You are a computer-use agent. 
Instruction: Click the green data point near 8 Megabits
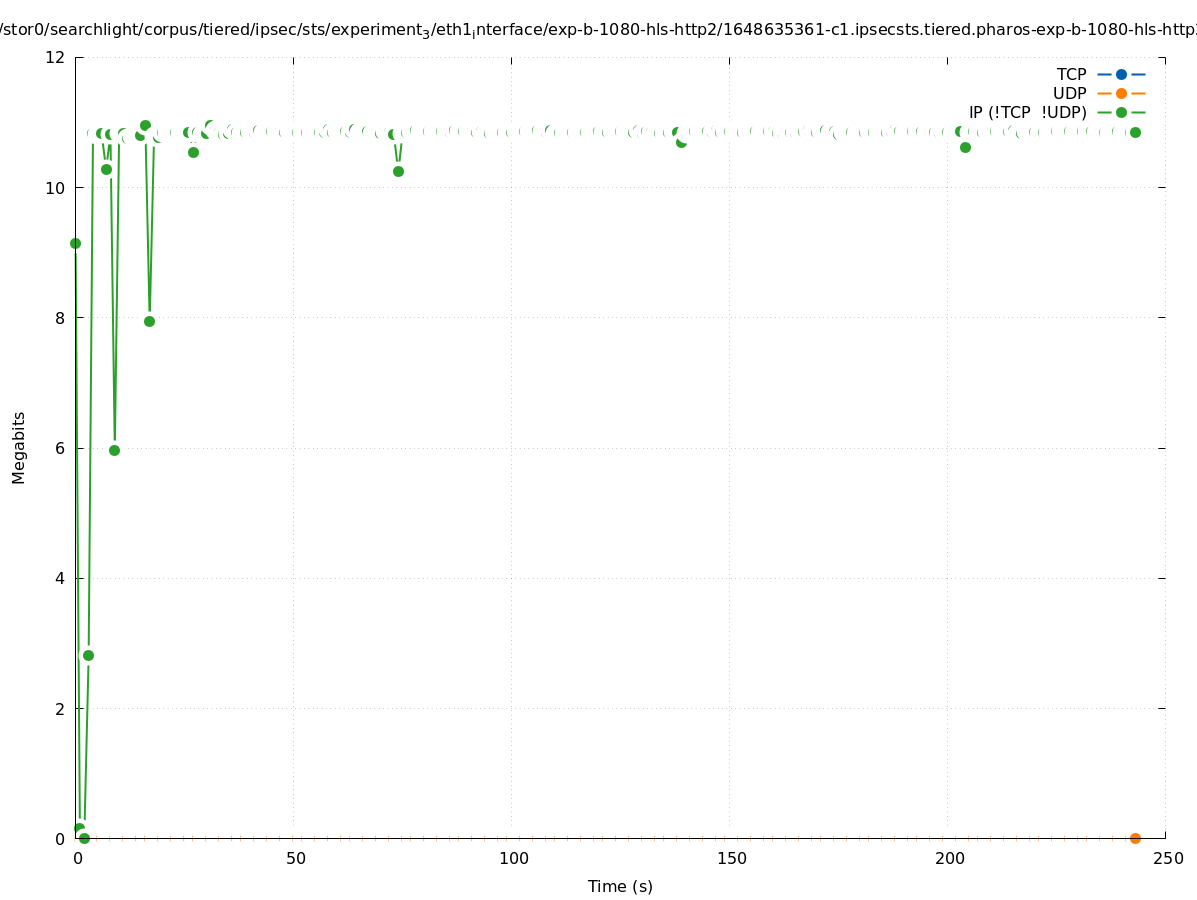point(149,321)
